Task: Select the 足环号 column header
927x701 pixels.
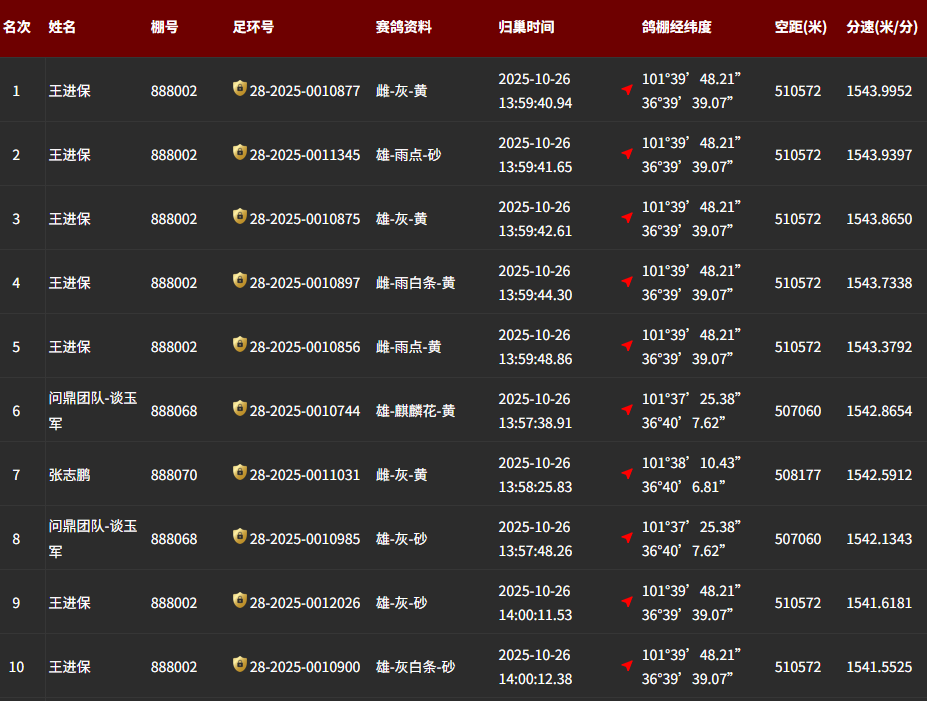Action: point(253,27)
